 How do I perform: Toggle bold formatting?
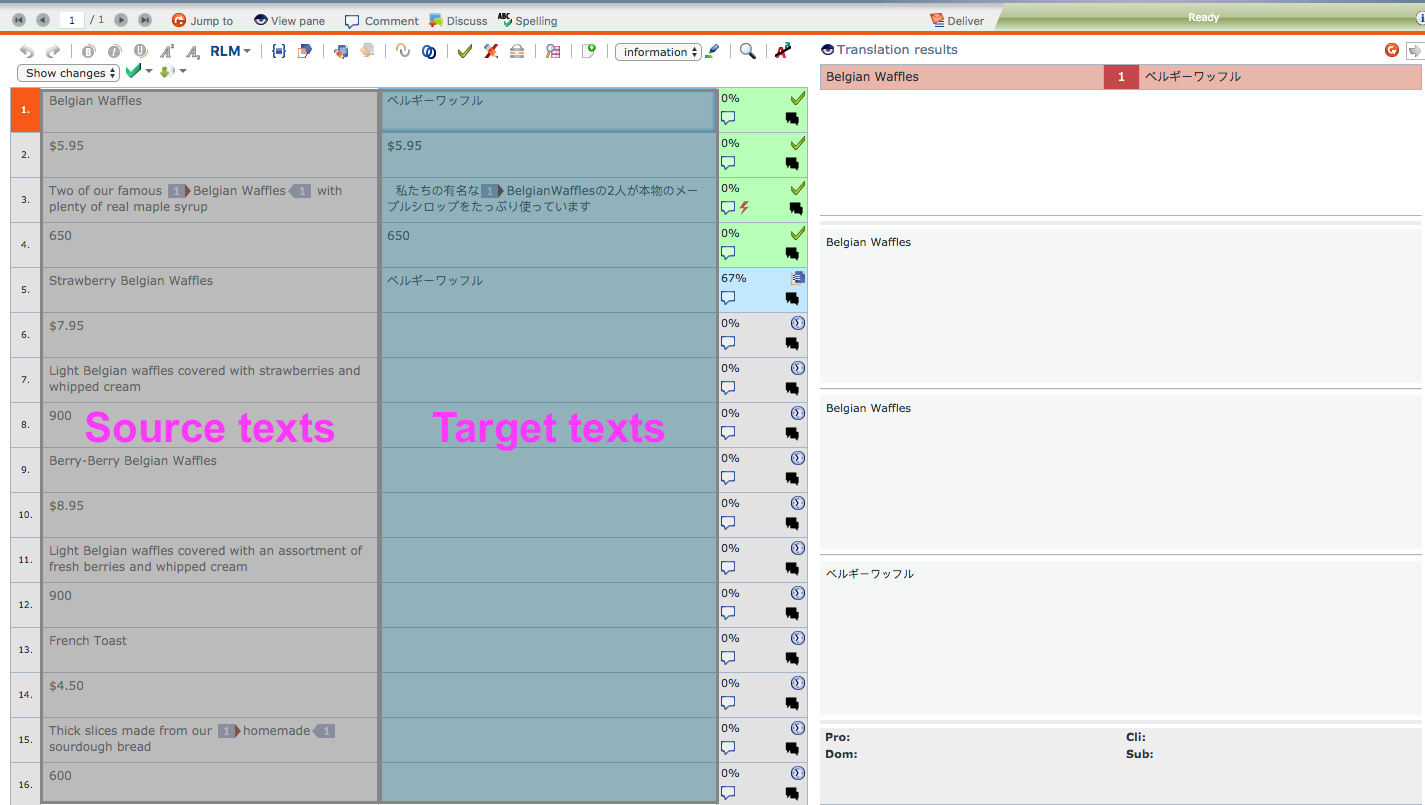click(x=88, y=51)
